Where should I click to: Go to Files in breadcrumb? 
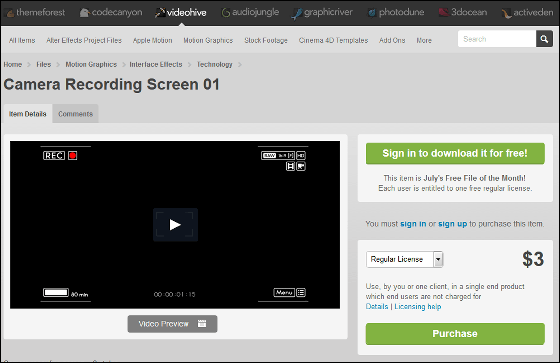(x=44, y=64)
